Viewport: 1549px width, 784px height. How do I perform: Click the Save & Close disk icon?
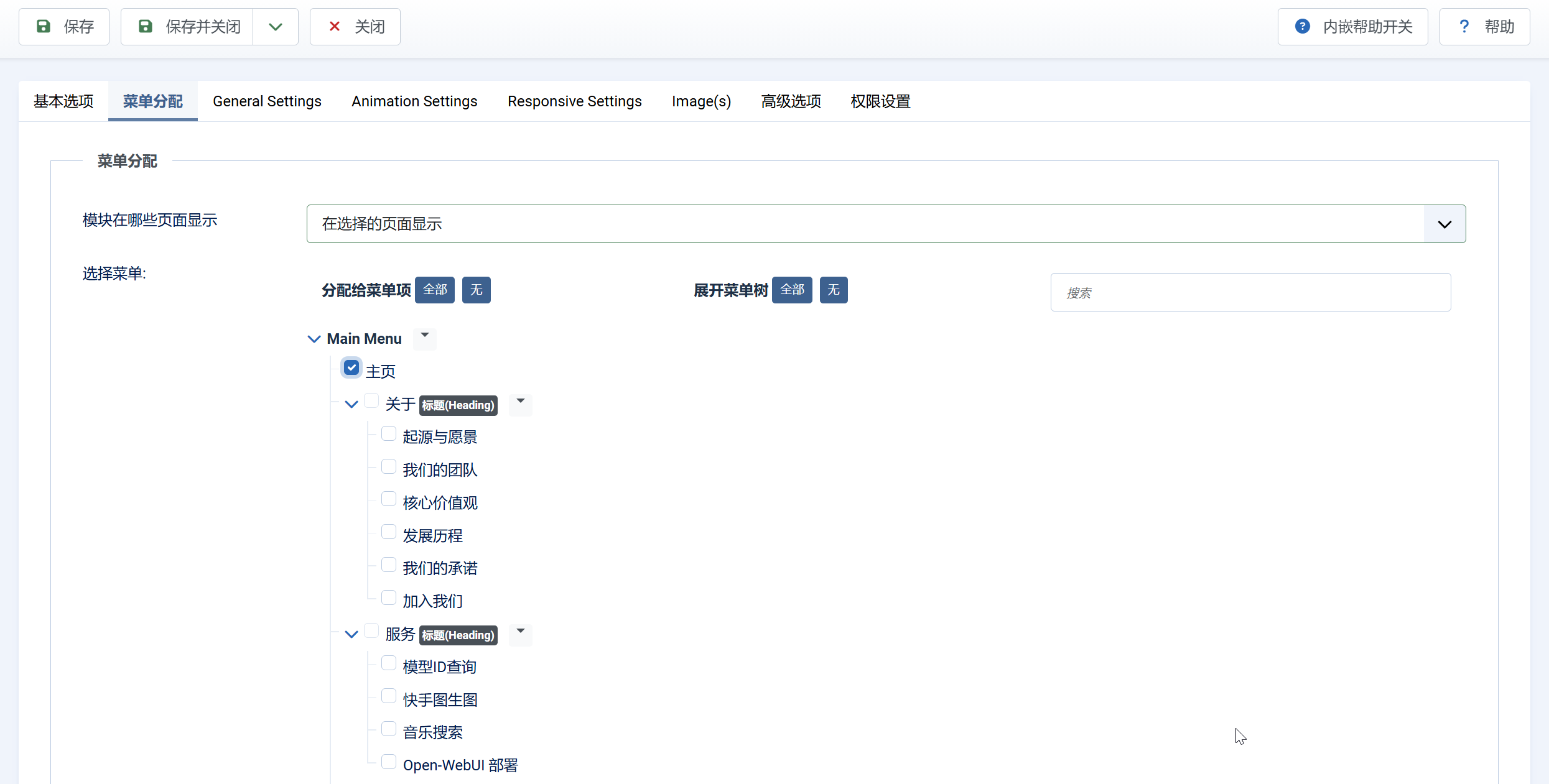click(x=146, y=26)
